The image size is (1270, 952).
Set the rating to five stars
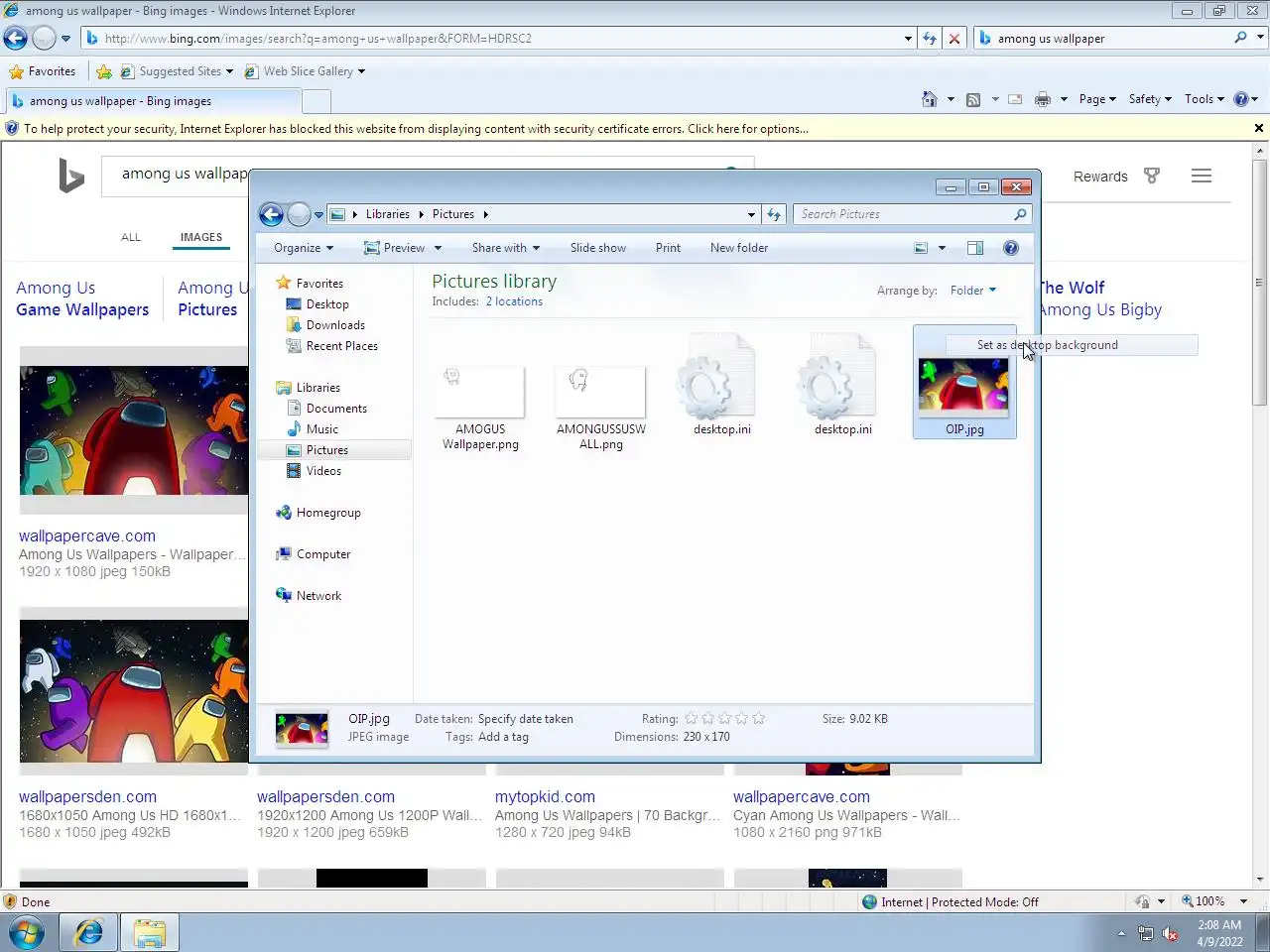pos(758,718)
